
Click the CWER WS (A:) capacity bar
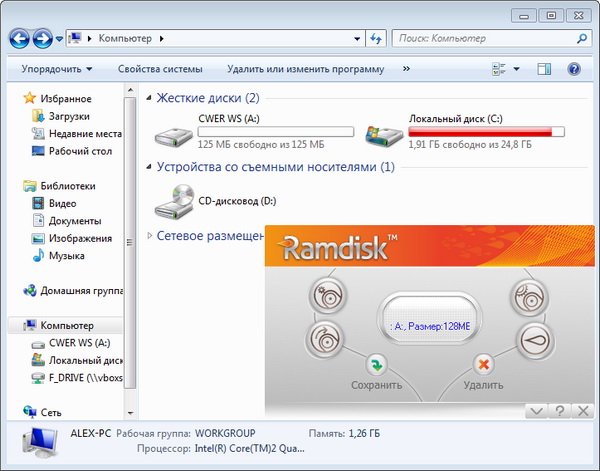(276, 132)
